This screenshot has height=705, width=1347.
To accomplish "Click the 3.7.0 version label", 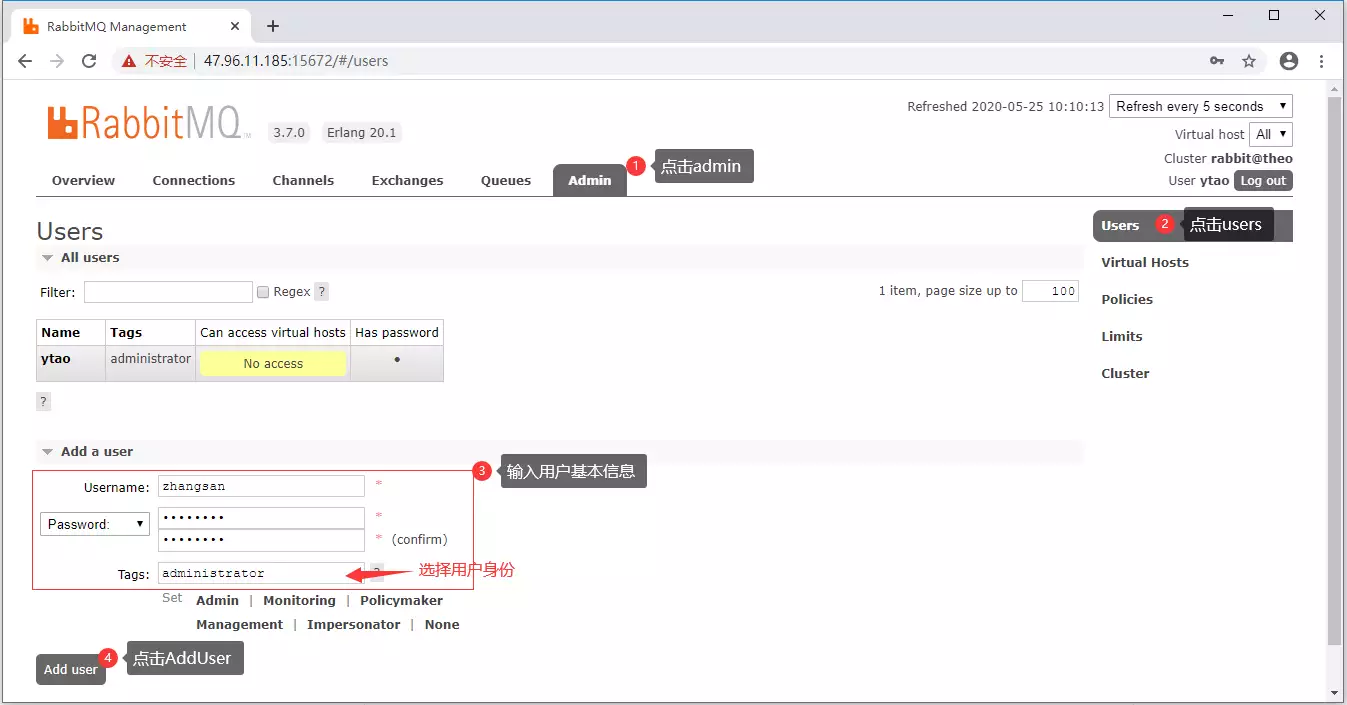I will (x=289, y=132).
